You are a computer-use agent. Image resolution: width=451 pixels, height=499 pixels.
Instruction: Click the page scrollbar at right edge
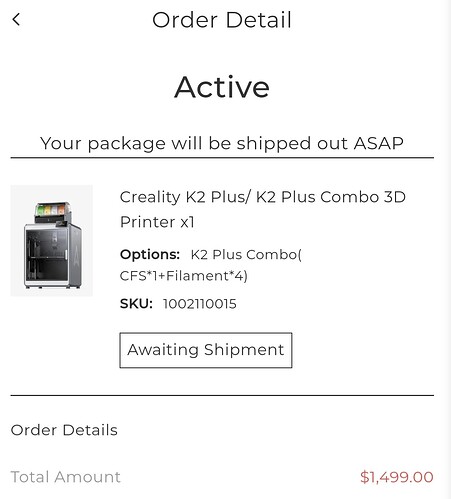click(x=447, y=249)
